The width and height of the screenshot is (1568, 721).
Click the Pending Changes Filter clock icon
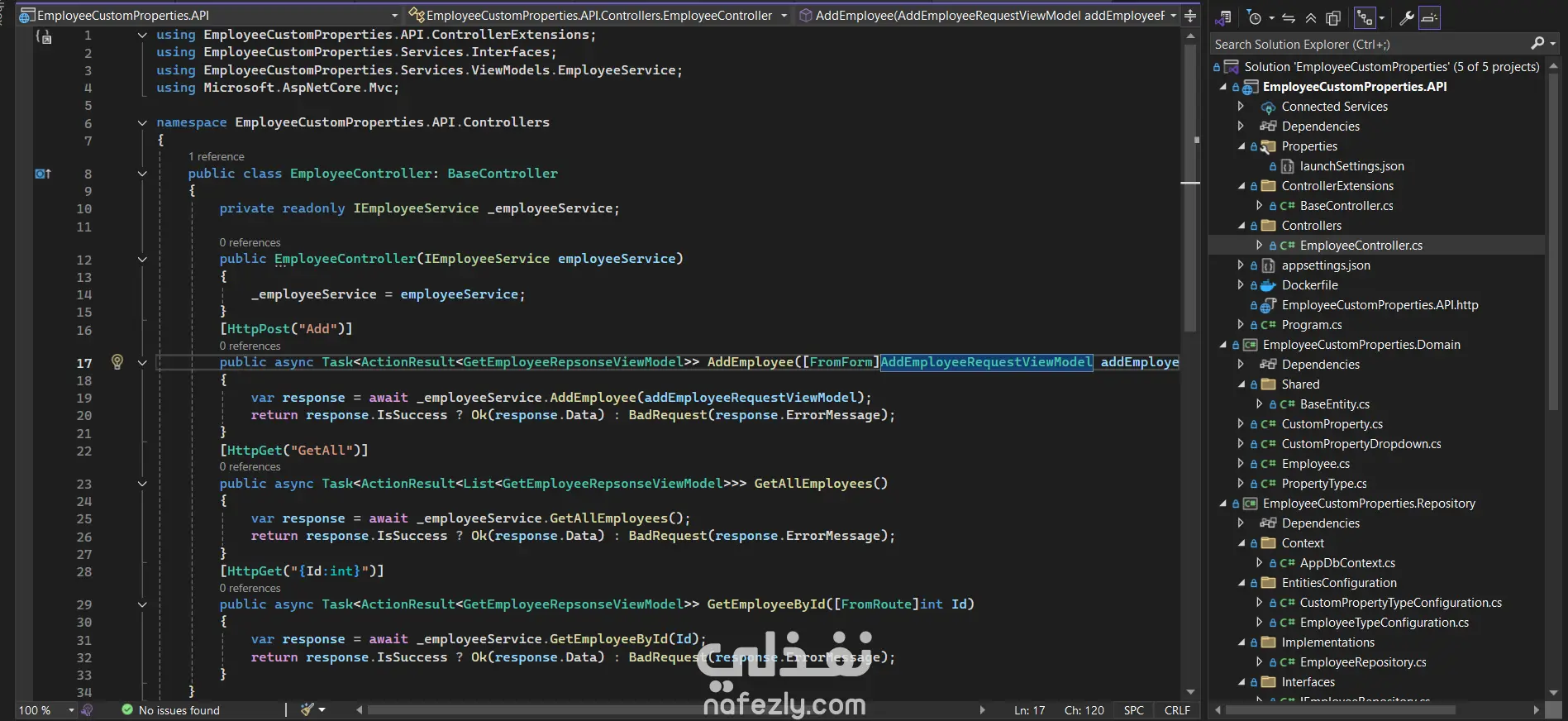pos(1255,17)
